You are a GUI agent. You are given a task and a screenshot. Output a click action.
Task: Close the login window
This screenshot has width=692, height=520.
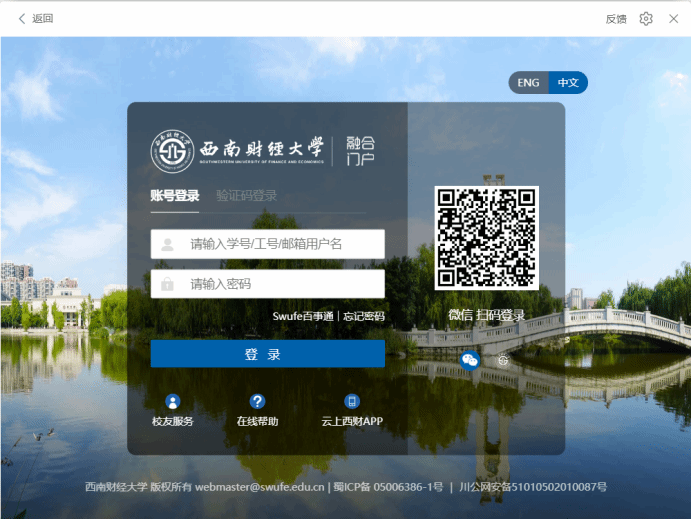(x=674, y=18)
